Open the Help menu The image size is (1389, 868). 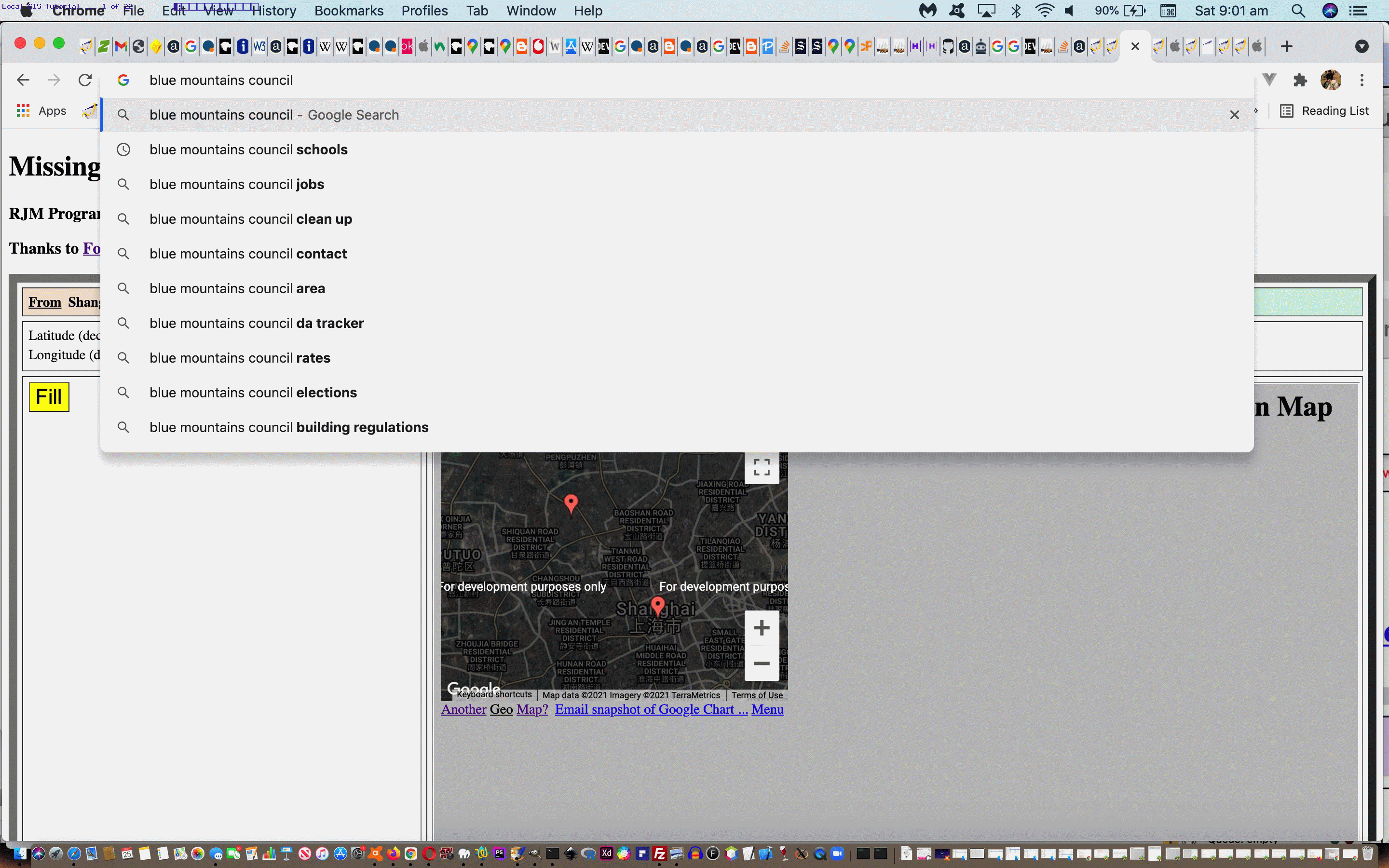click(x=588, y=11)
